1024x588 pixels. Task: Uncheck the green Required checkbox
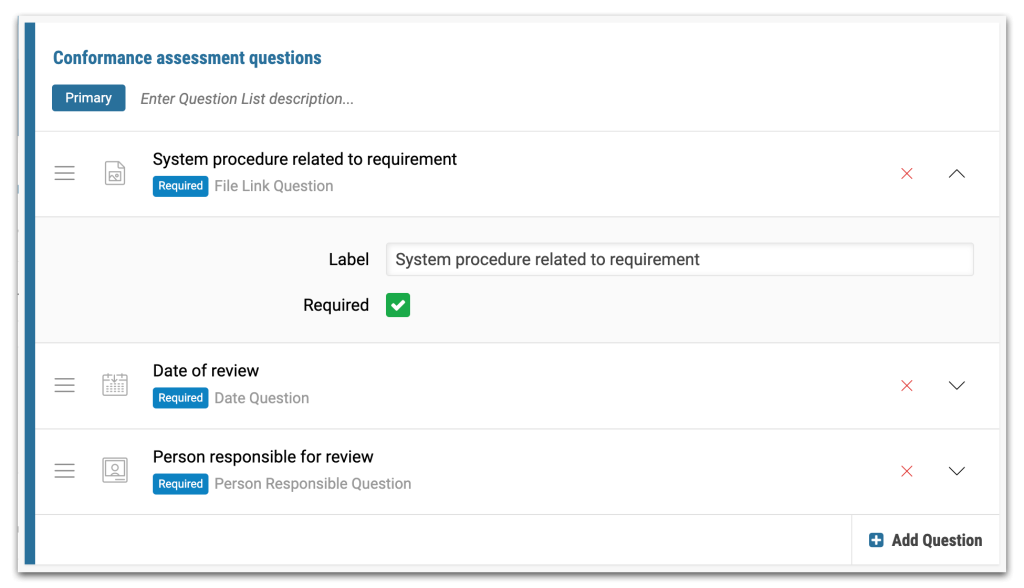click(398, 305)
